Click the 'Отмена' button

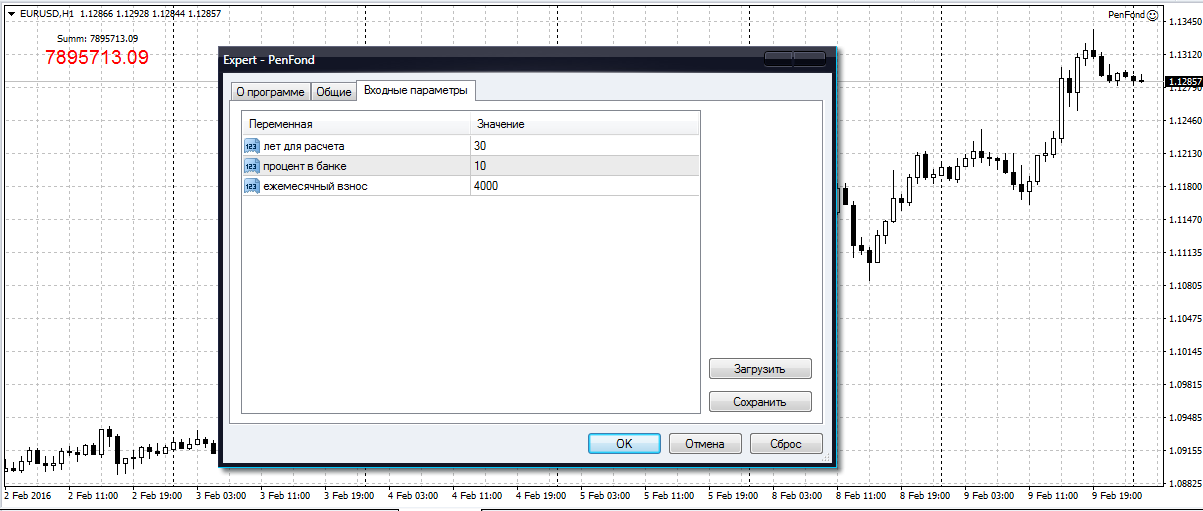click(706, 444)
